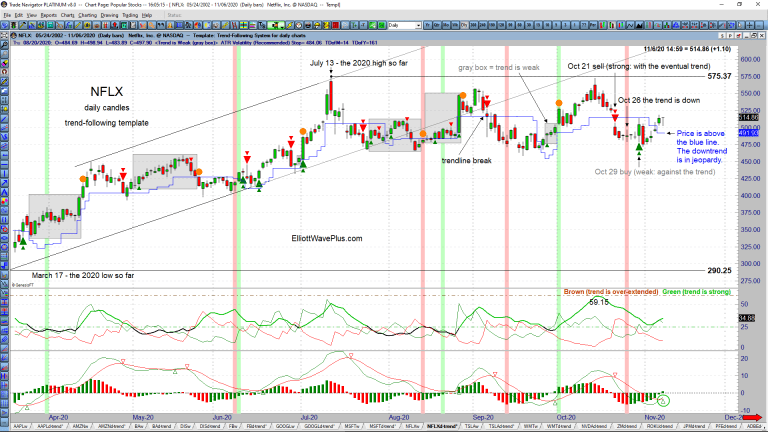Switch to the WMTw tab

[530, 427]
